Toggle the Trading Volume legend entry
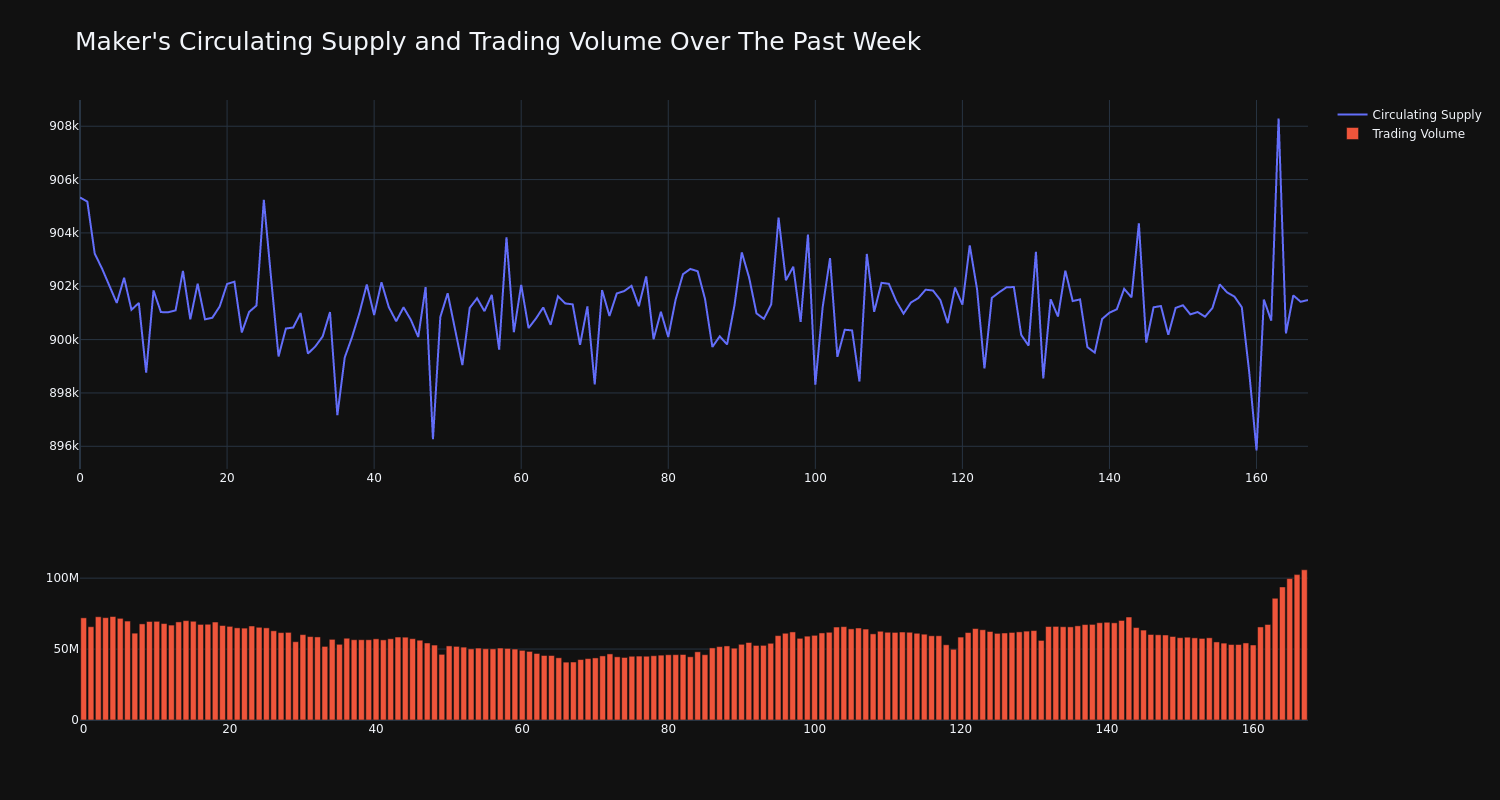The image size is (1500, 800). coord(1405,134)
